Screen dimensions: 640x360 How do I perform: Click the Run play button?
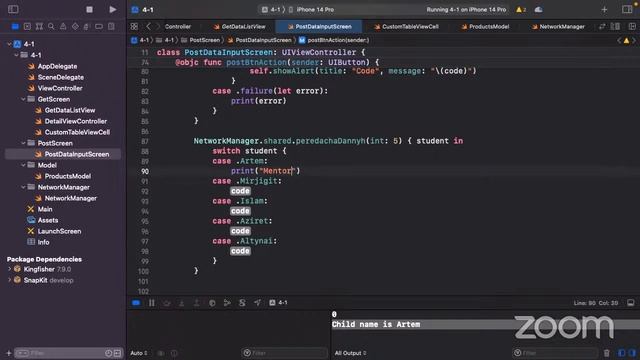pyautogui.click(x=113, y=9)
